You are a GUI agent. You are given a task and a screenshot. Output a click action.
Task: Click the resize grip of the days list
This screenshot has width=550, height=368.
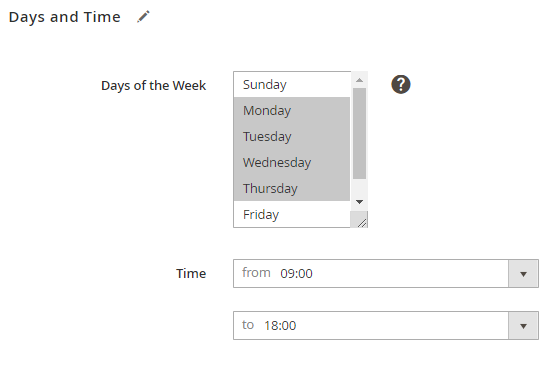(x=362, y=222)
